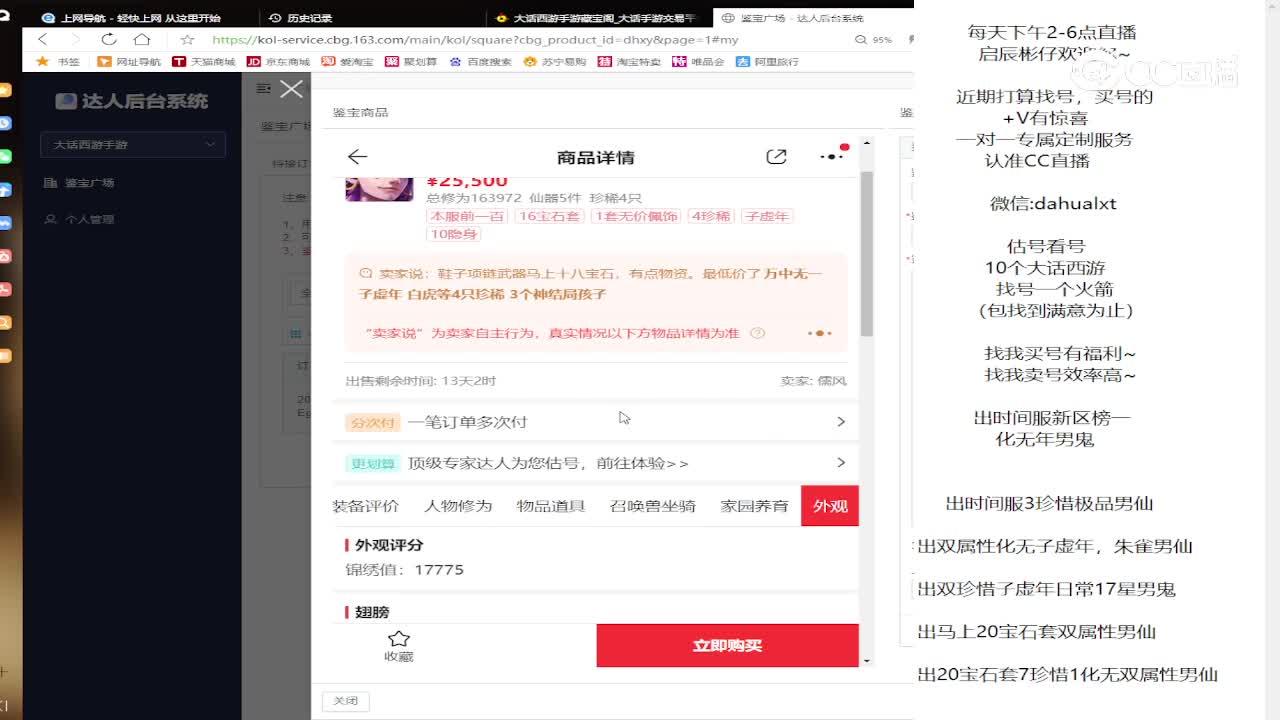Viewport: 1280px width, 720px height.
Task: Open the 大话西游手游 game dropdown
Action: [133, 144]
